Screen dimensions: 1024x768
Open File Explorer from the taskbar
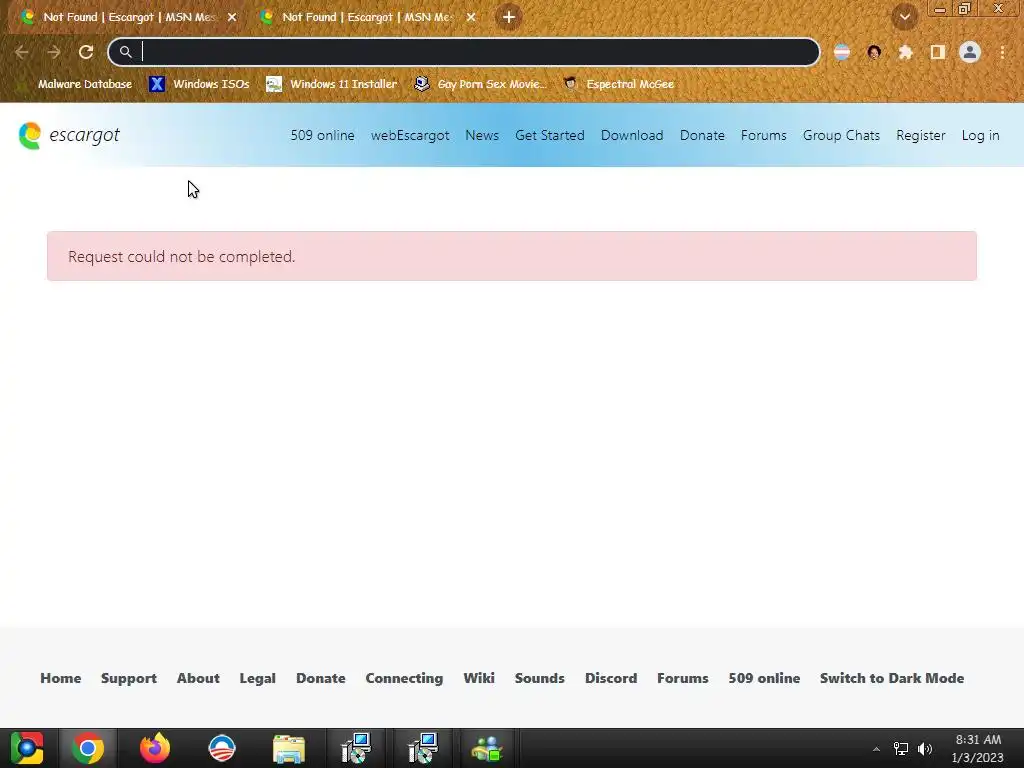tap(289, 748)
